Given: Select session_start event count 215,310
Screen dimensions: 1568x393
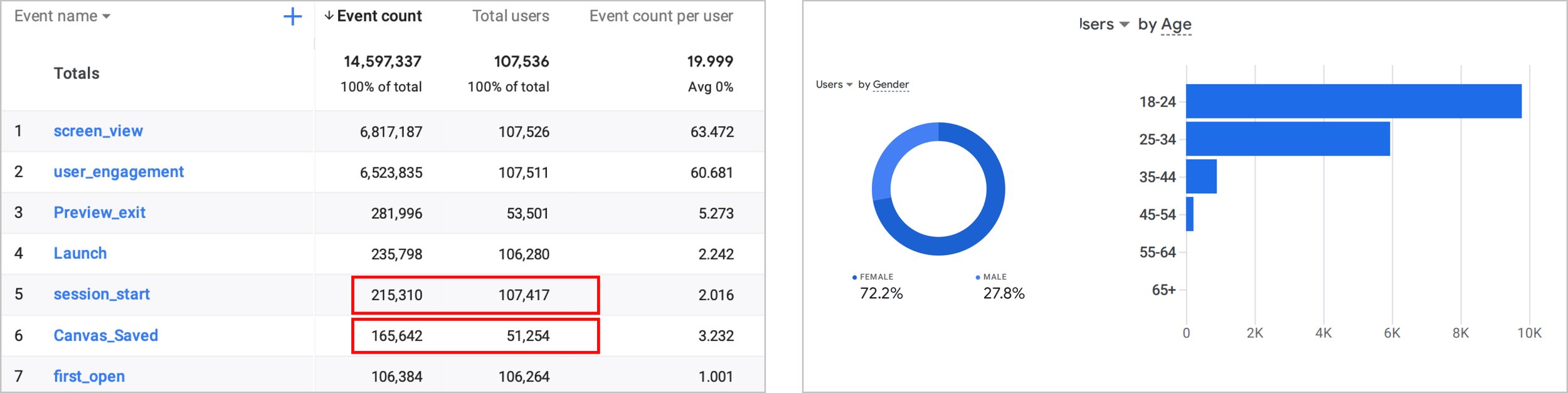Looking at the screenshot, I should pos(396,295).
